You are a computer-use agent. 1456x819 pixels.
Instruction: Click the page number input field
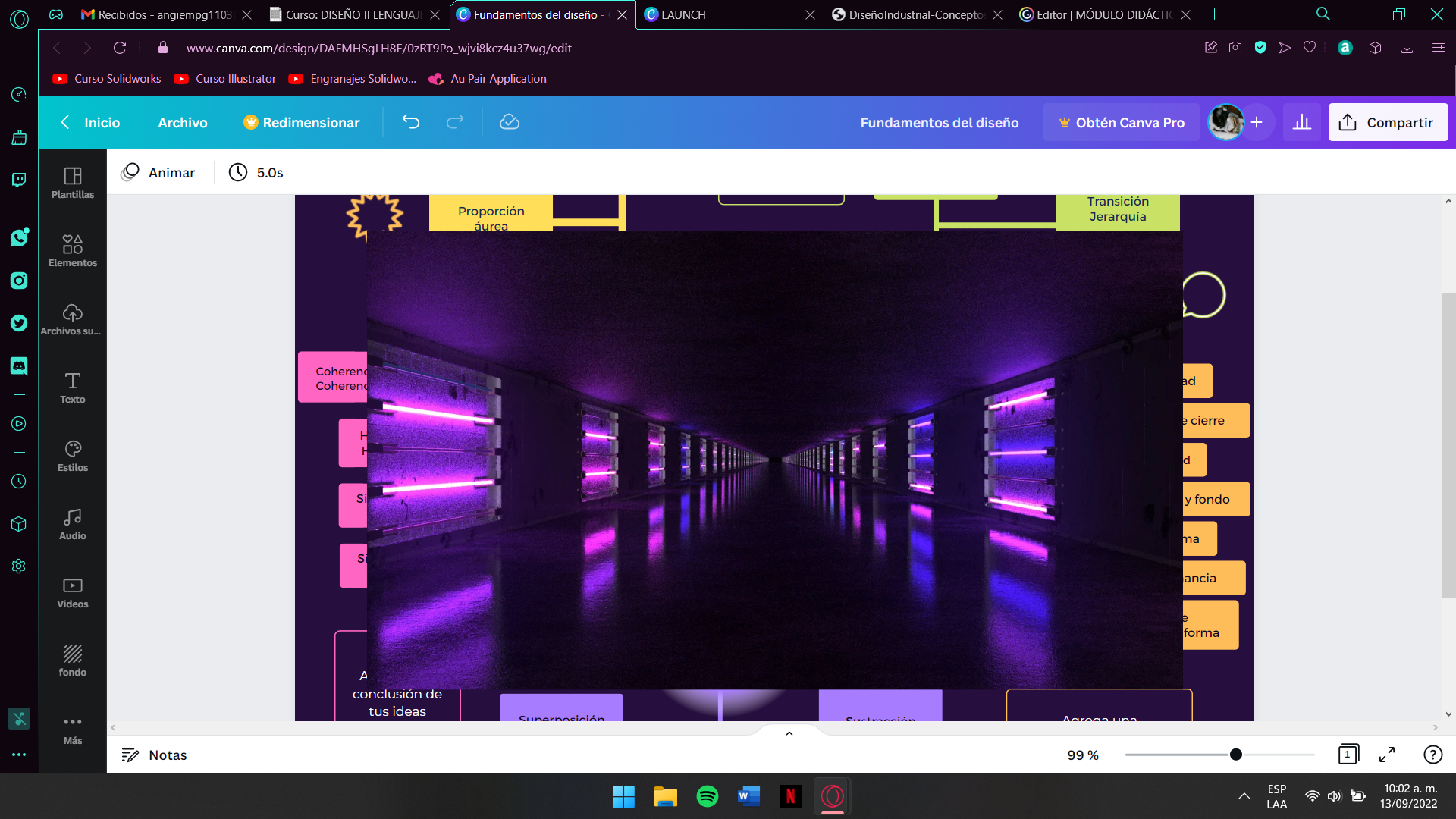pos(1348,755)
